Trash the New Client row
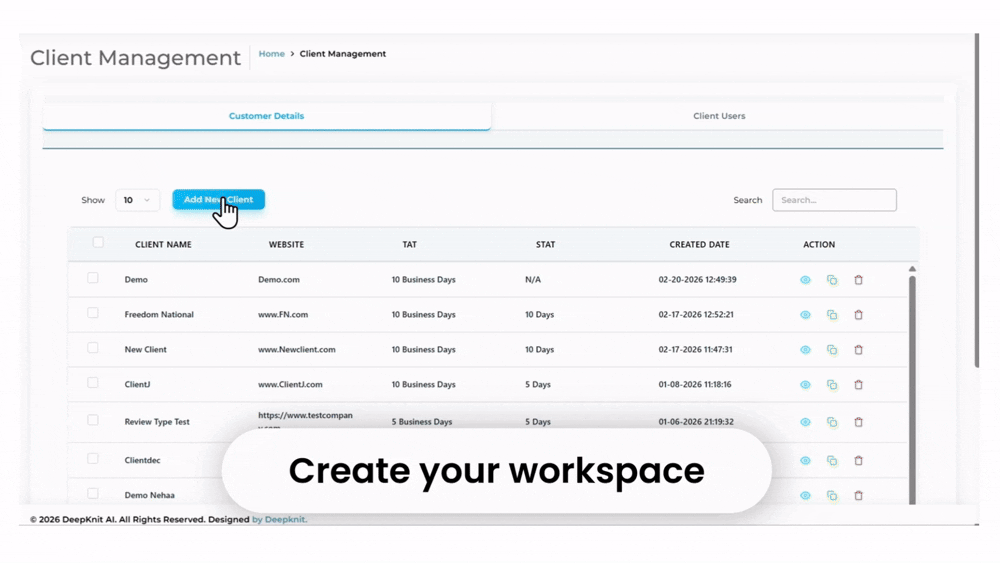Image resolution: width=1000 pixels, height=563 pixels. point(858,350)
